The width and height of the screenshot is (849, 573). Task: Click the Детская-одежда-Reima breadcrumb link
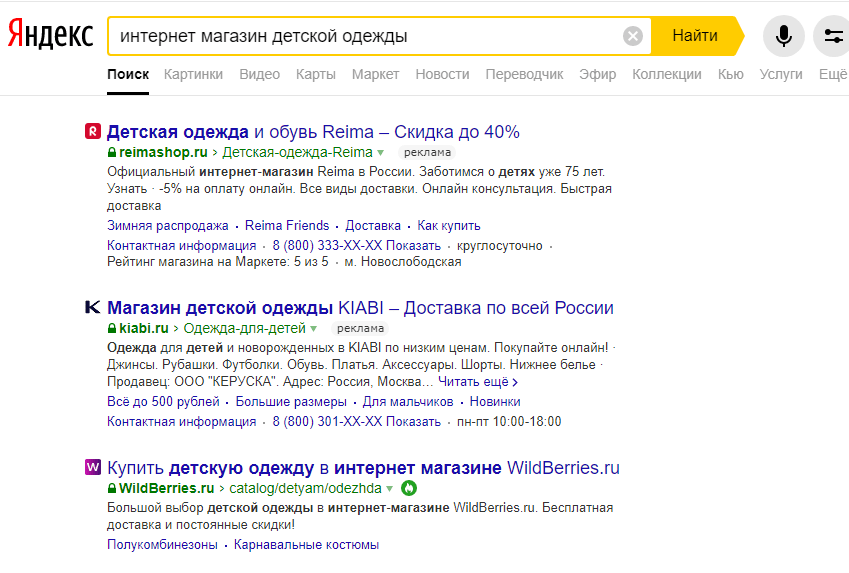297,152
